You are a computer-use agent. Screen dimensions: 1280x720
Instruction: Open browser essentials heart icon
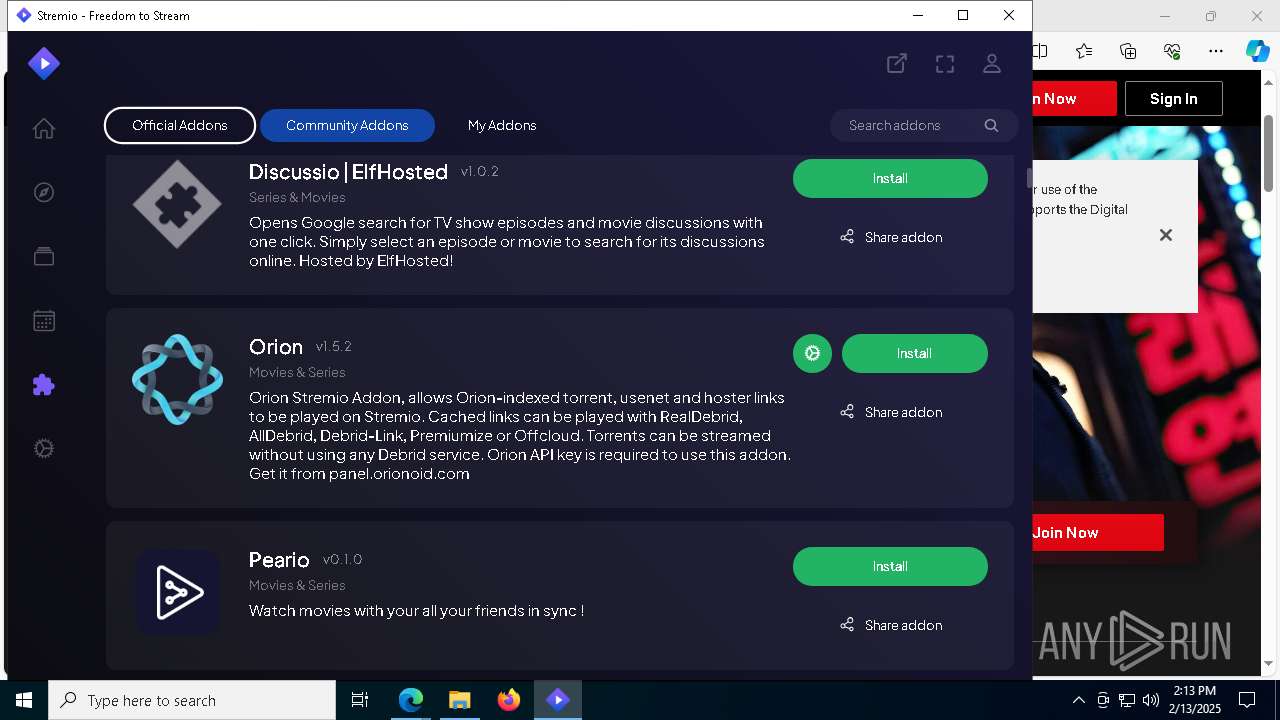1172,51
